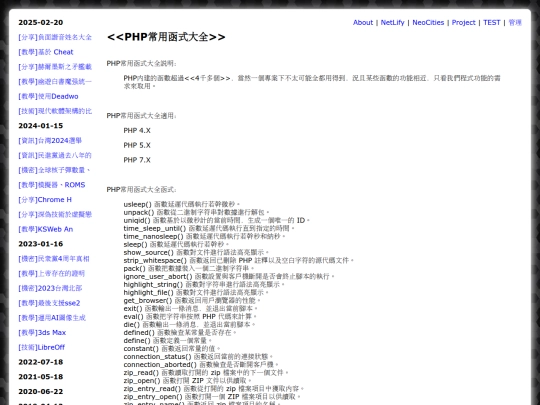Open the NeoCities link
Viewport: 540px width, 405px height.
pyautogui.click(x=428, y=22)
